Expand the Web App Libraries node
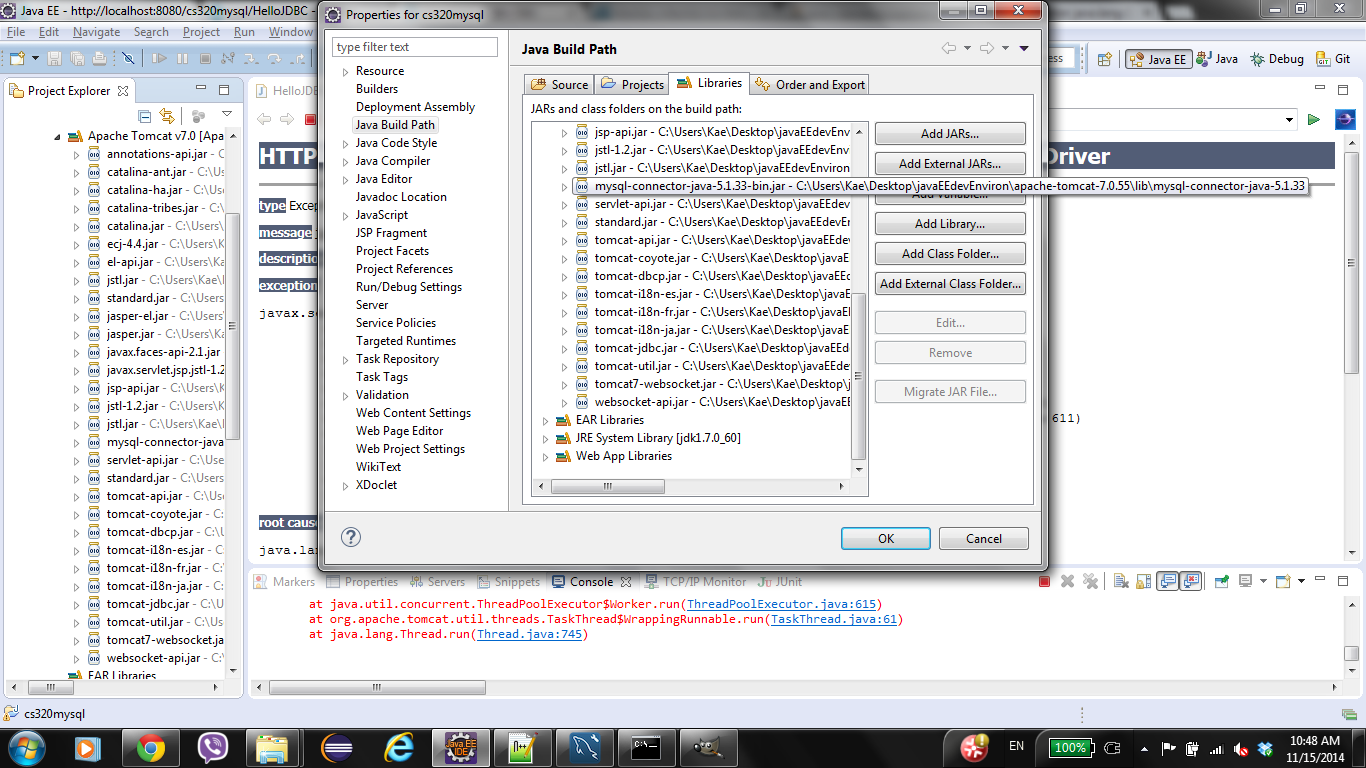The width and height of the screenshot is (1366, 768). [545, 457]
